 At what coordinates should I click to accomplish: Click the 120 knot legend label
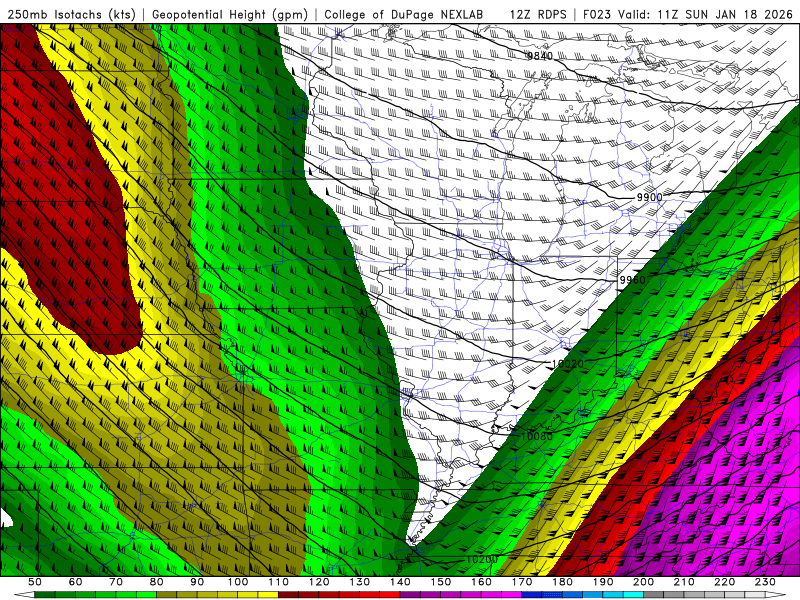319,582
